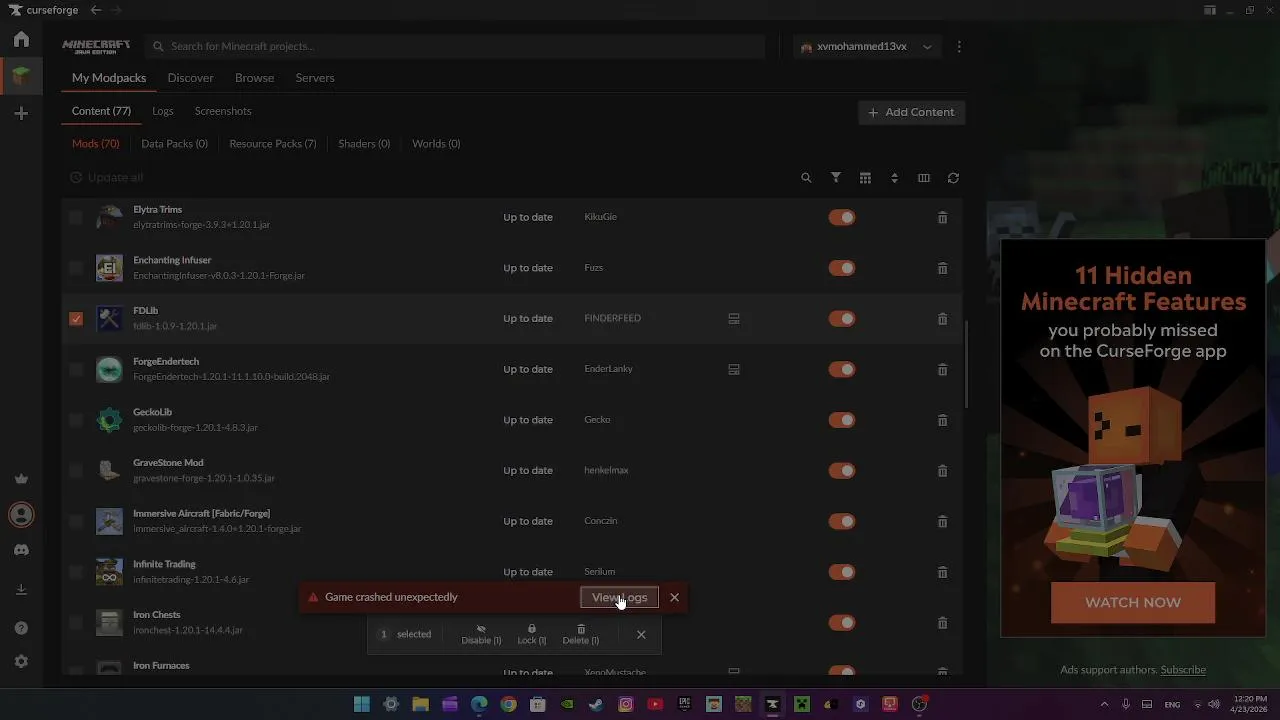Open Steam from the taskbar
The width and height of the screenshot is (1280, 720).
pos(596,704)
